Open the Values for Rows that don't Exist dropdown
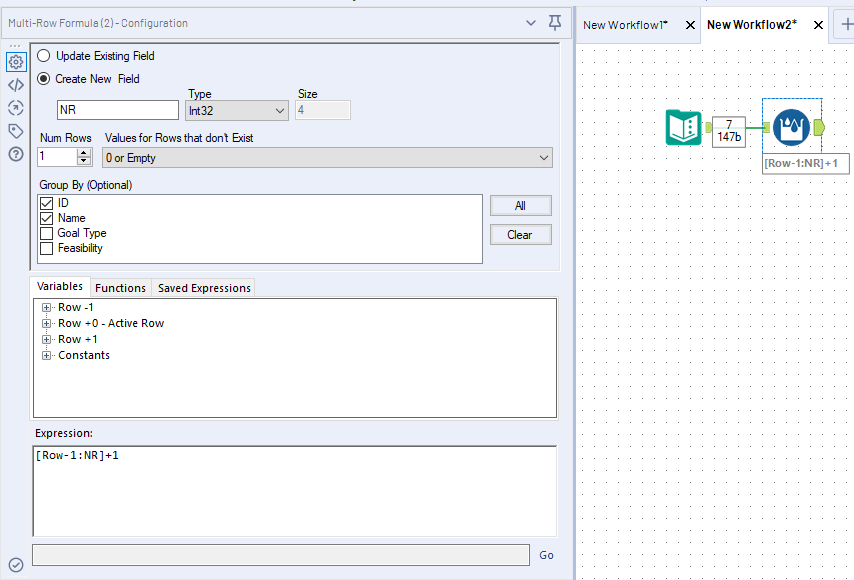Viewport: 854px width, 580px height. click(x=544, y=157)
